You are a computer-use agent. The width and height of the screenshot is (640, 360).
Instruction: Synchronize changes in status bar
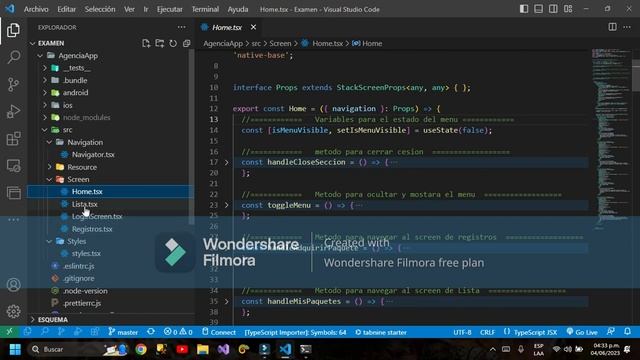tap(151, 332)
